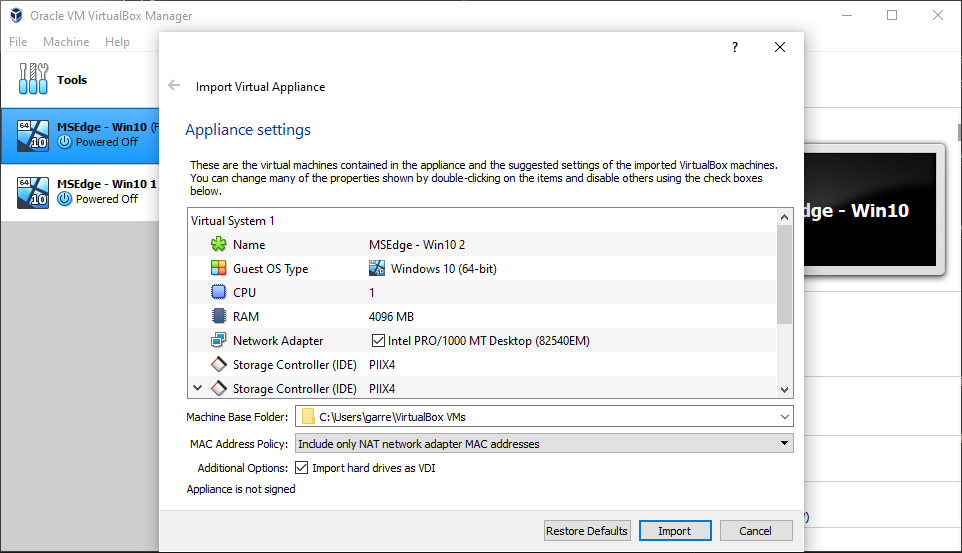The width and height of the screenshot is (962, 553).
Task: Click the MSEdge - Win10 1 VM icon
Action: pos(33,193)
